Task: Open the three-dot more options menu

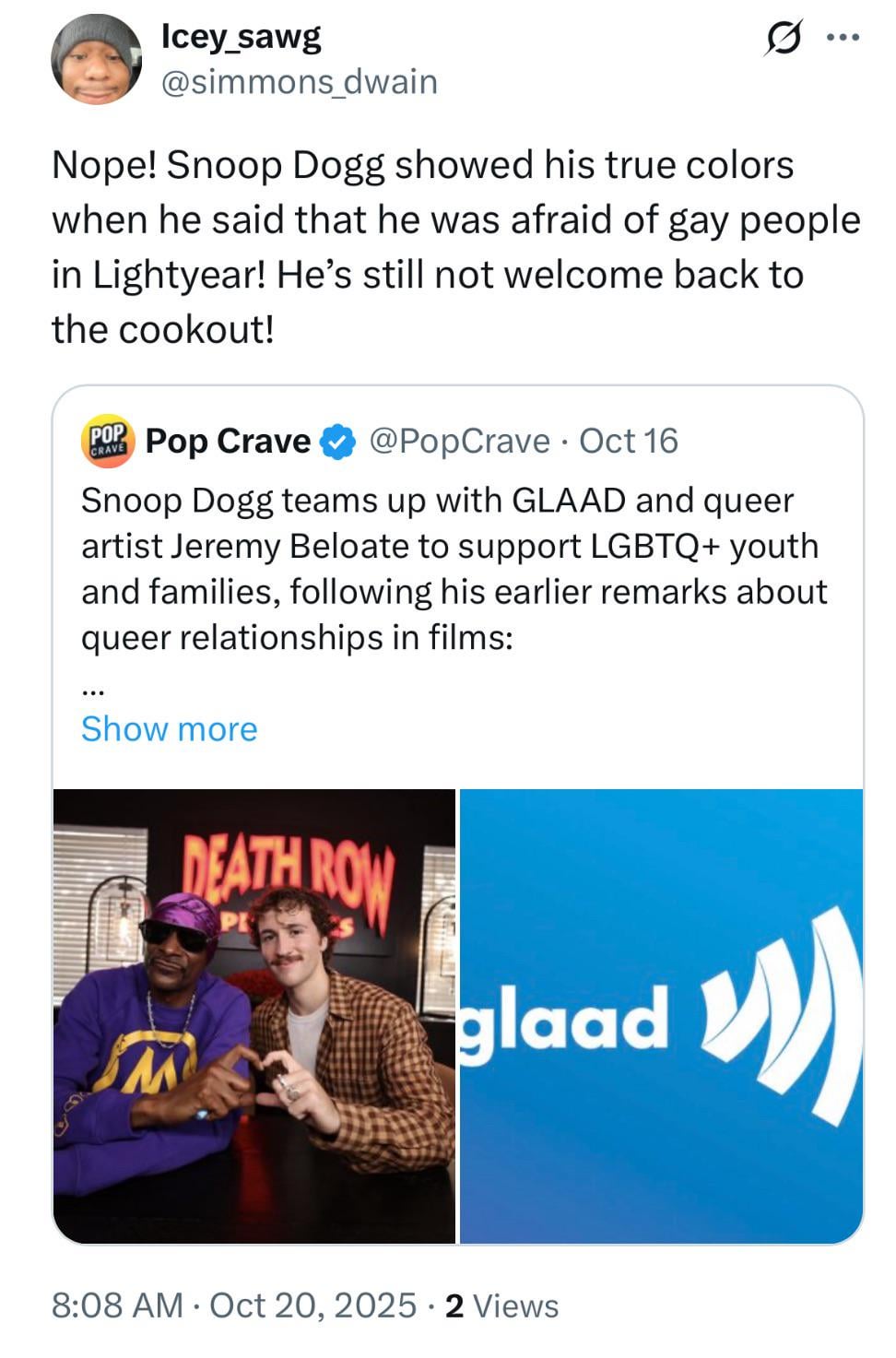Action: 843,38
